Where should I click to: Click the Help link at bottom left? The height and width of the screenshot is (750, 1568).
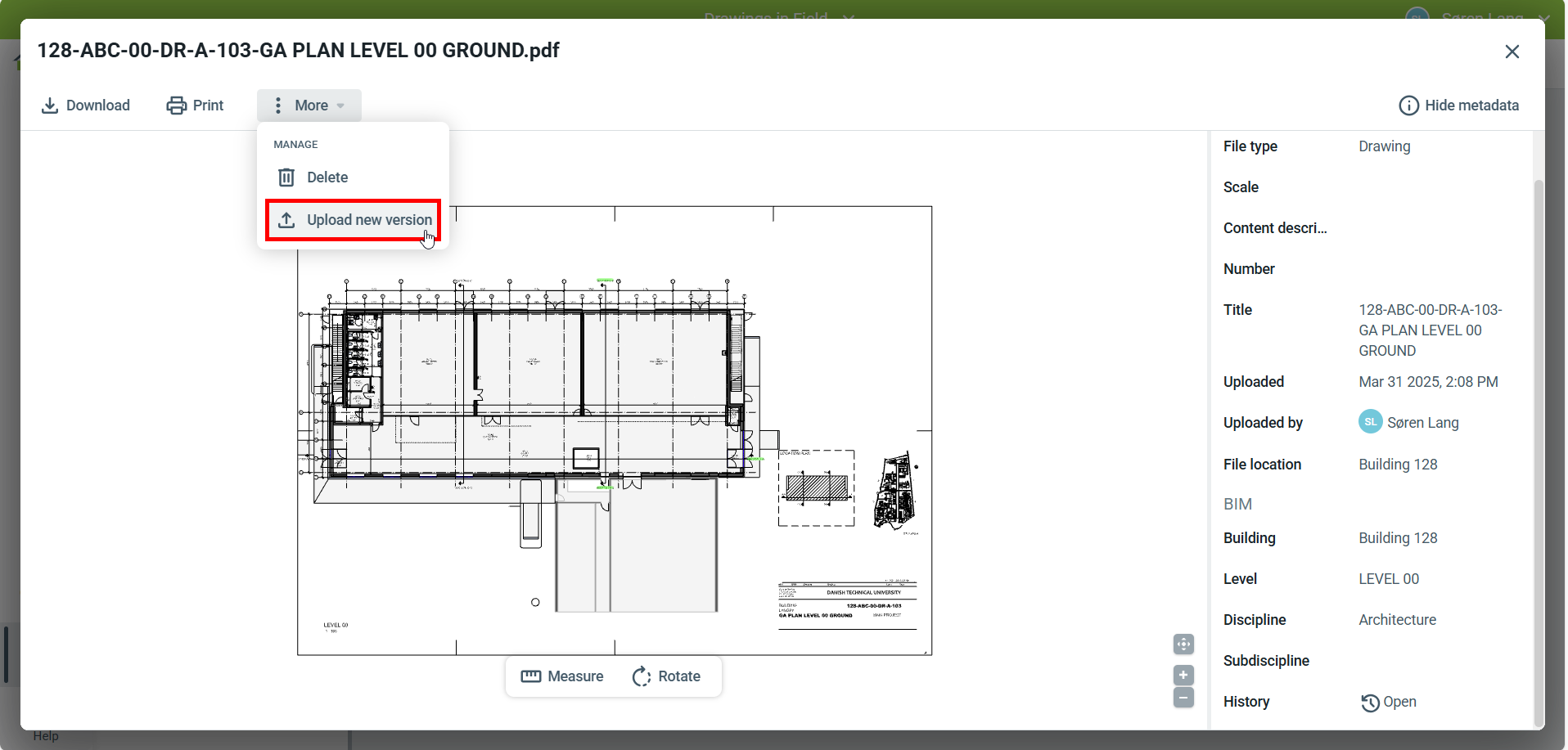point(46,736)
